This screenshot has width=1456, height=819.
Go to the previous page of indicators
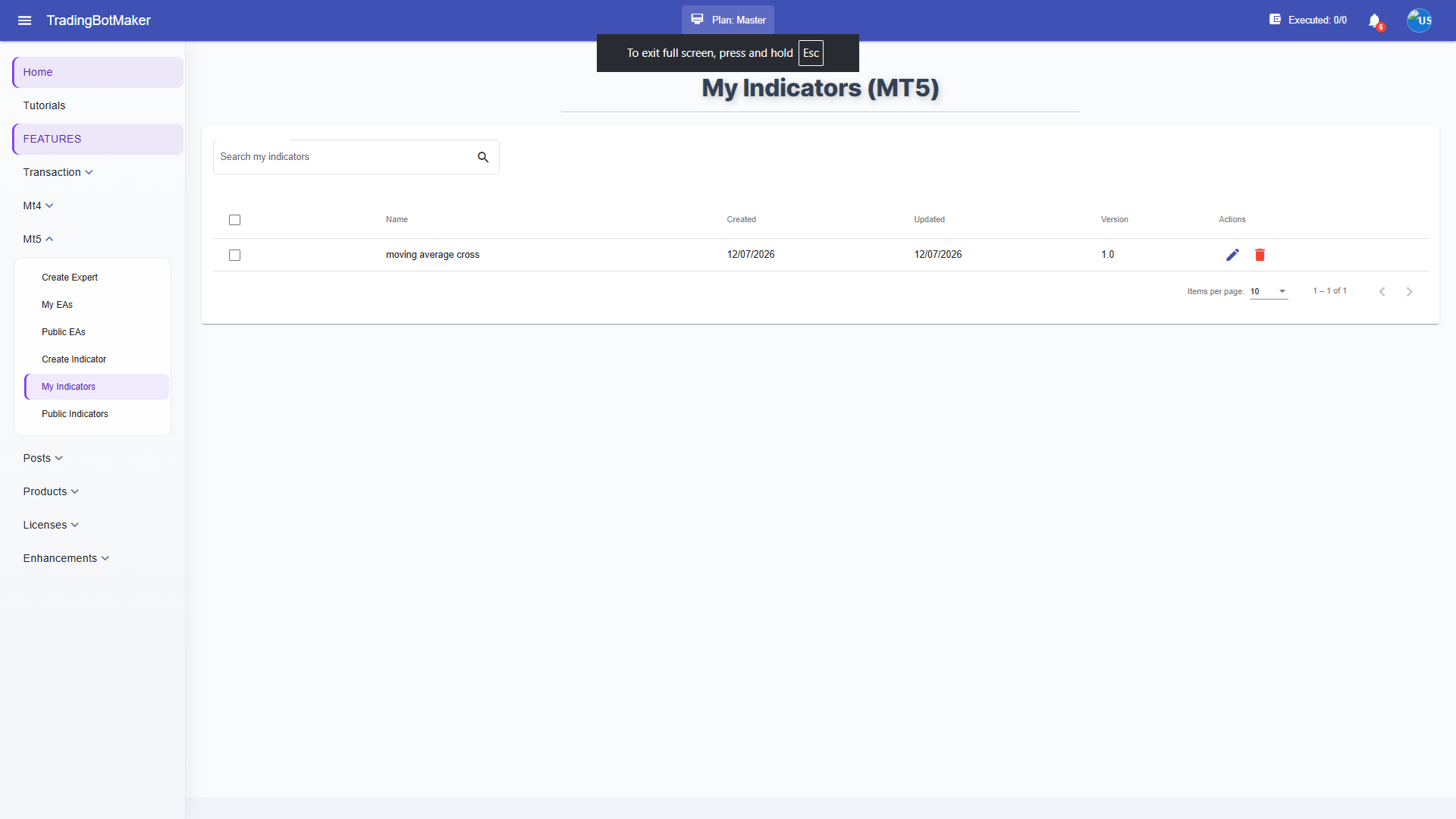tap(1382, 292)
